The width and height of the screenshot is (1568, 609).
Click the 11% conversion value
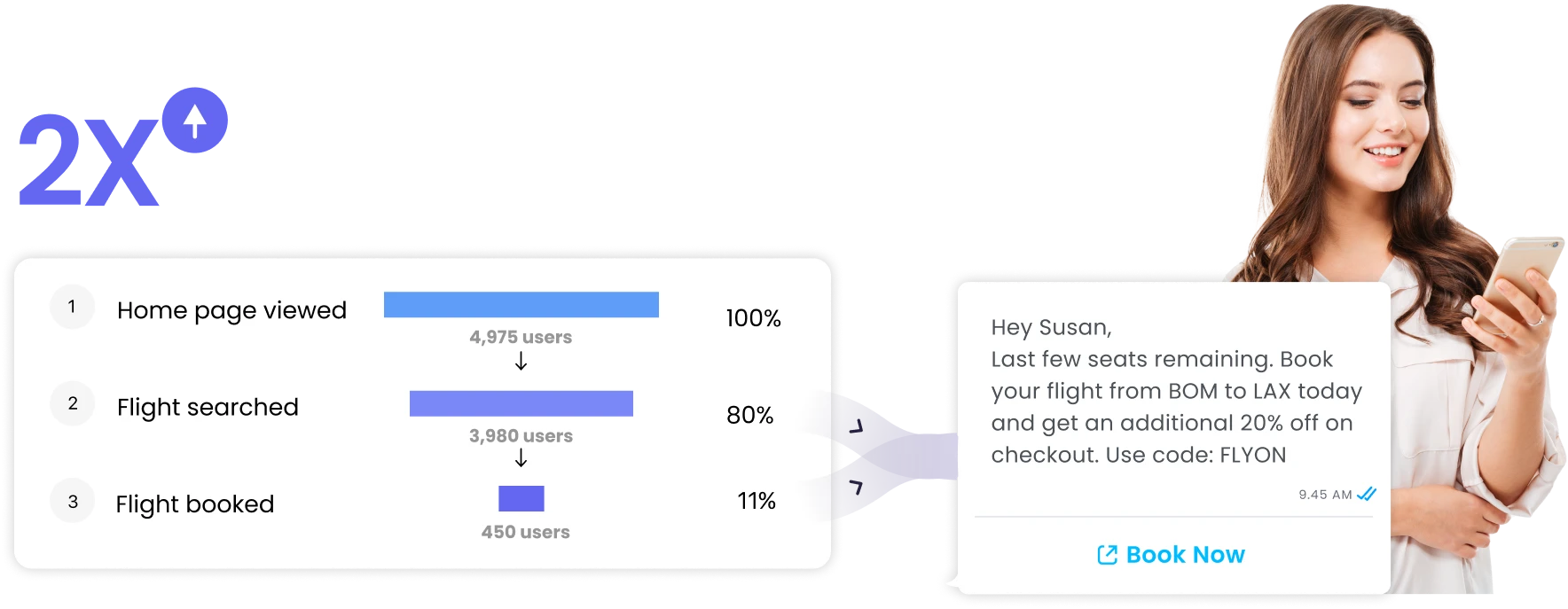757,501
